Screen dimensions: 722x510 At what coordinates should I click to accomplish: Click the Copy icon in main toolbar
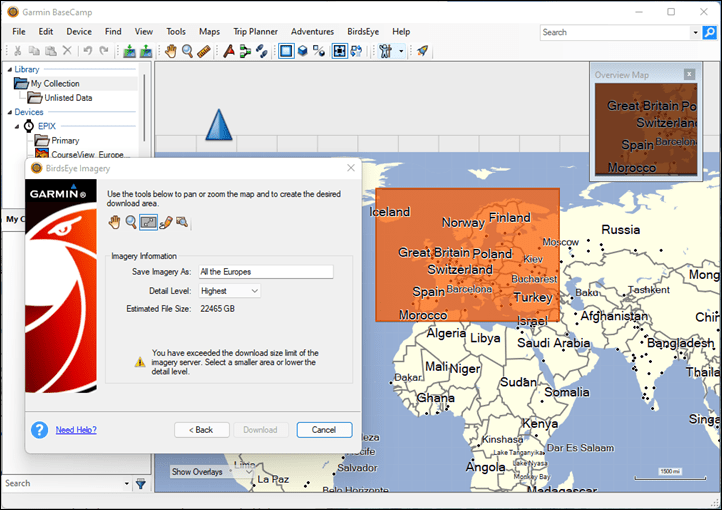point(34,51)
